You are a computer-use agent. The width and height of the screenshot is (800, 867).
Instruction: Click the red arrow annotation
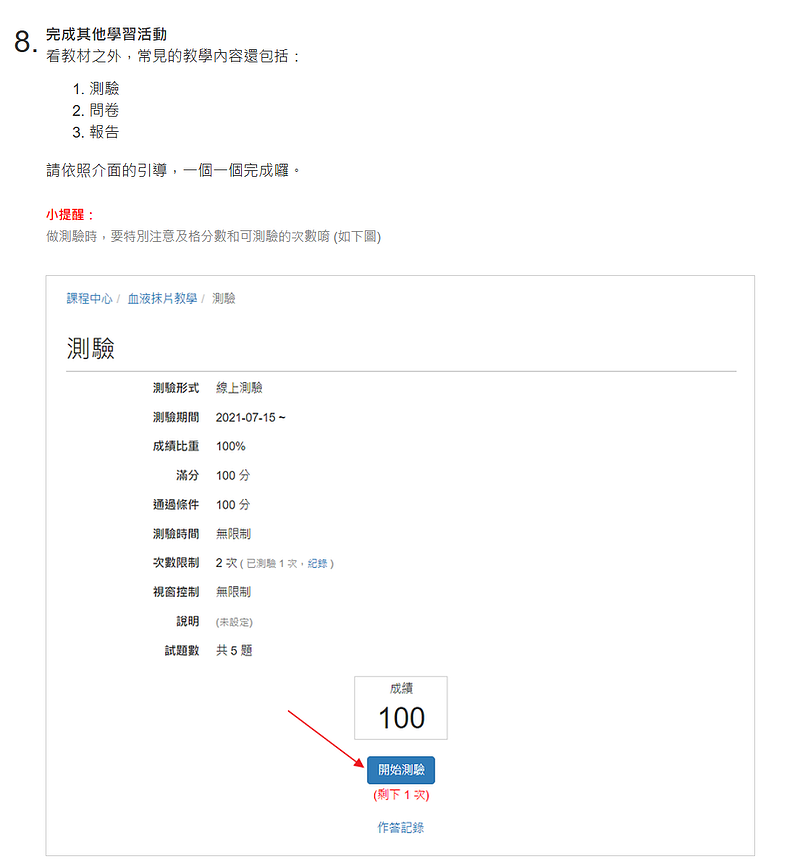(x=326, y=739)
